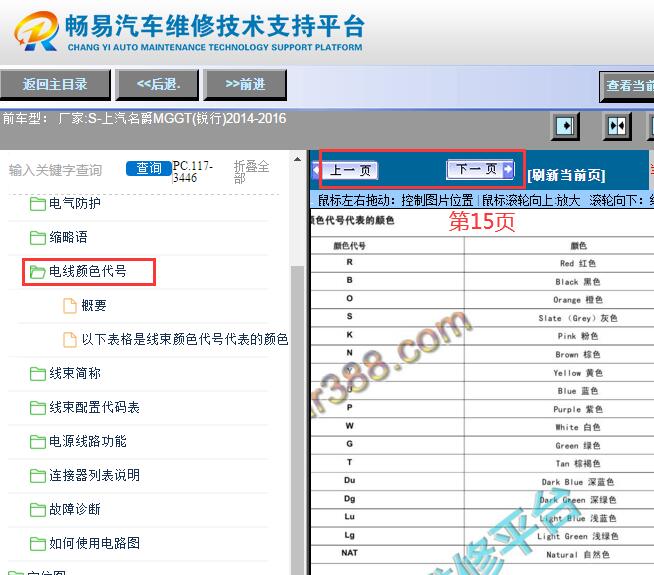Viewport: 654px width, 575px height.
Task: Click the Lg color code cell
Action: pos(350,535)
